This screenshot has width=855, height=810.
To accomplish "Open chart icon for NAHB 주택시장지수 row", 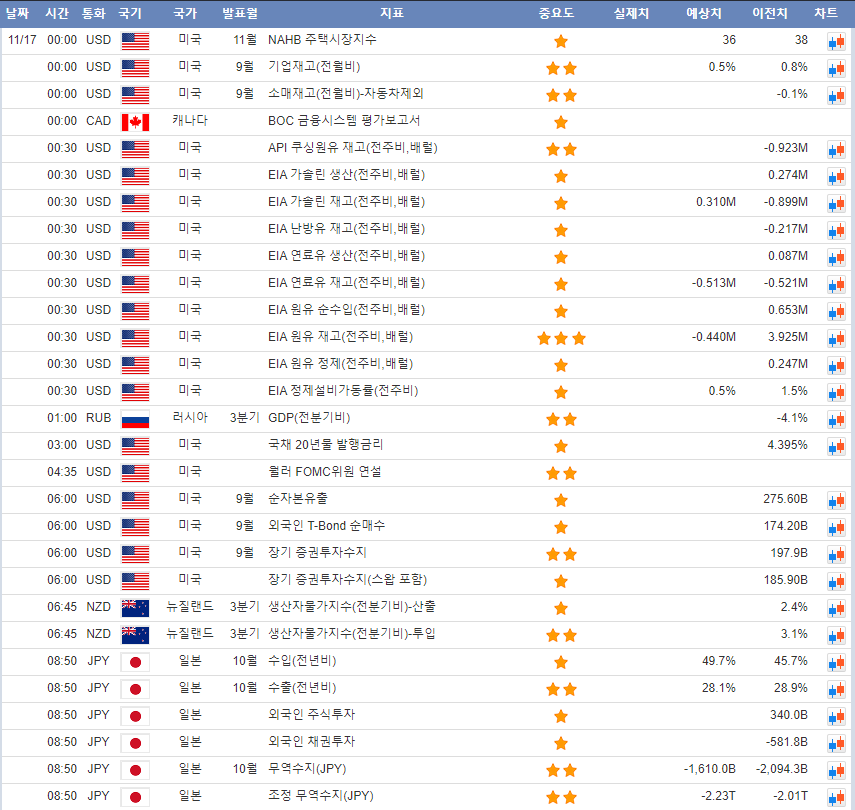I will [x=835, y=42].
